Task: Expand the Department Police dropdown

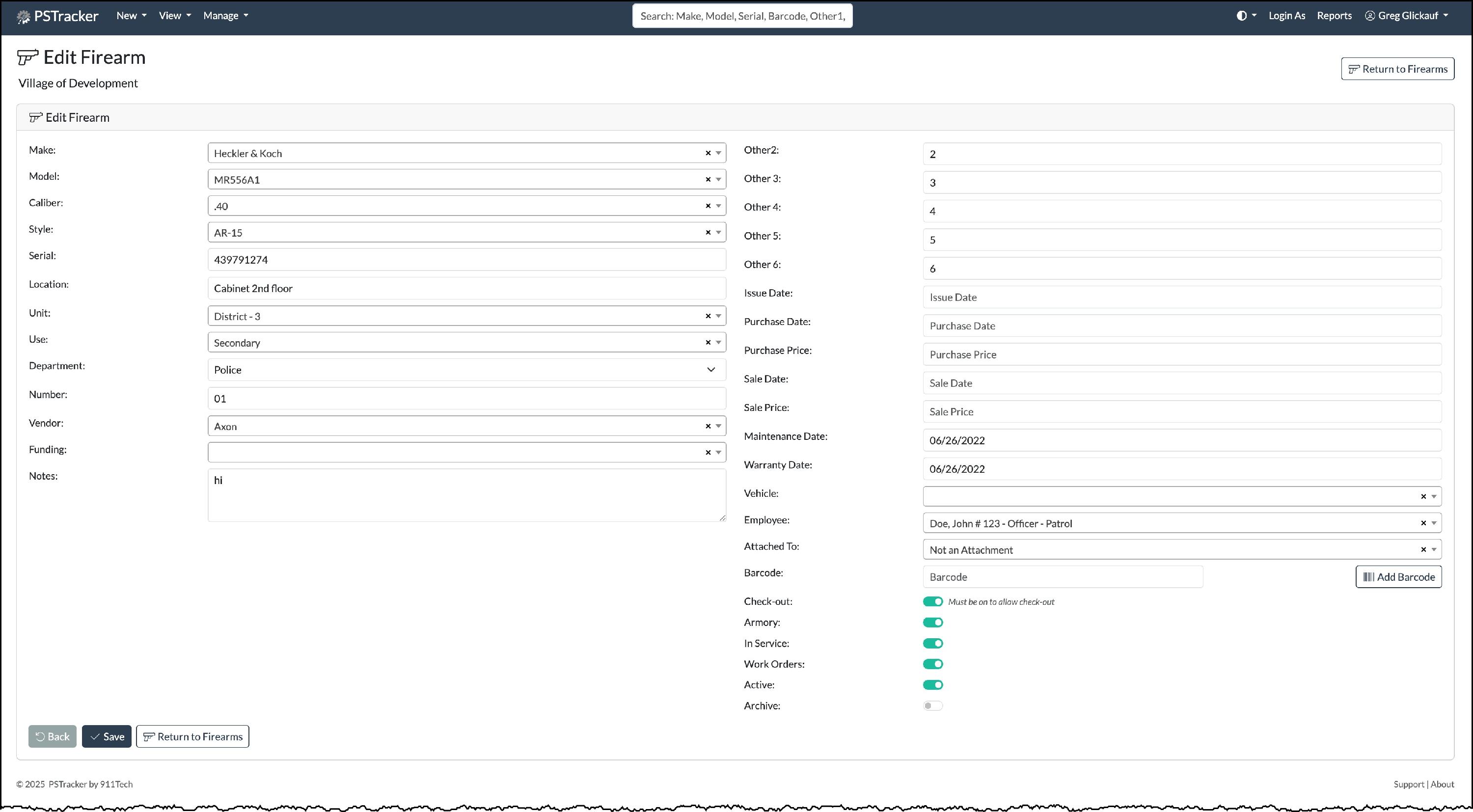Action: [x=711, y=370]
